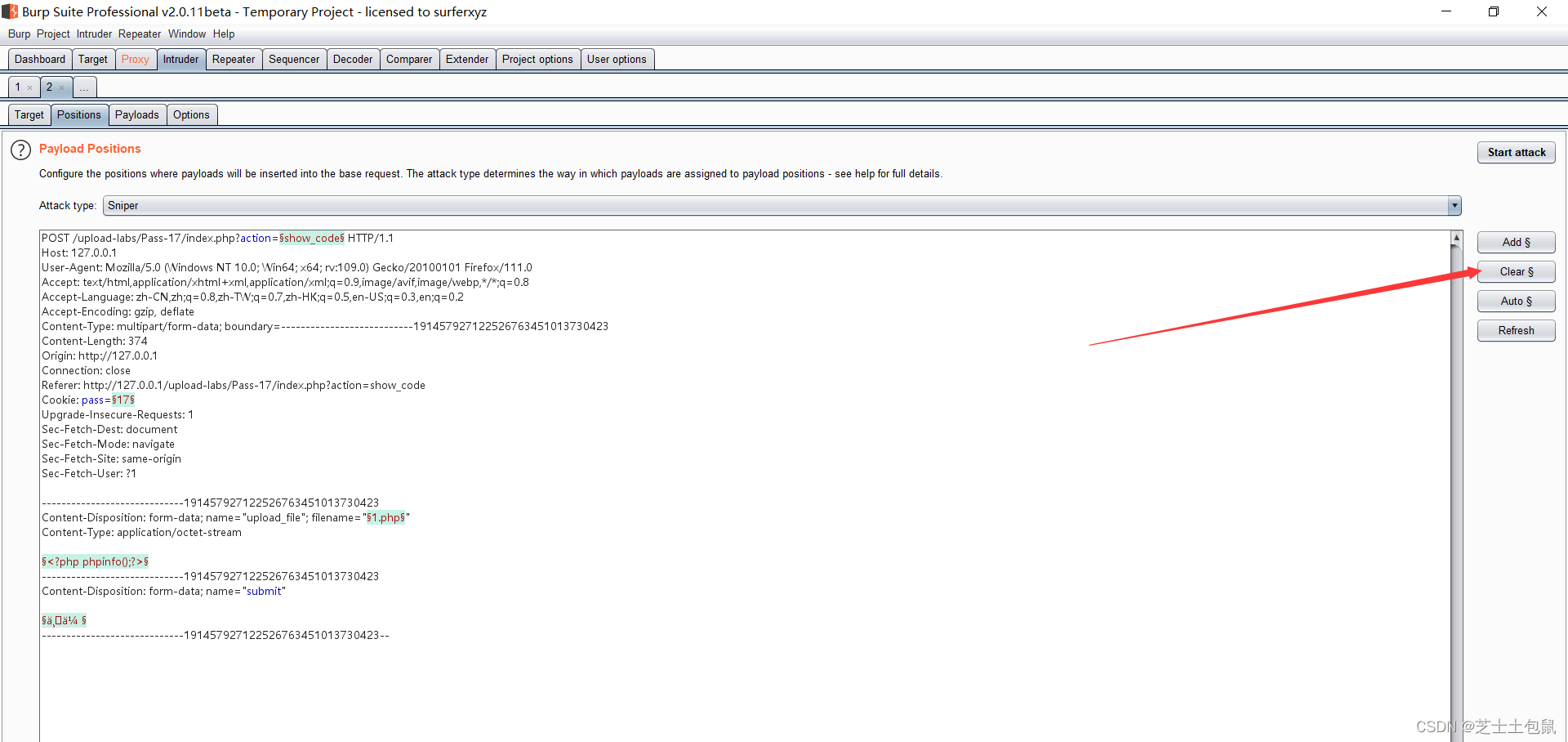Restore down the Burp Suite window
1568x742 pixels.
click(1494, 11)
